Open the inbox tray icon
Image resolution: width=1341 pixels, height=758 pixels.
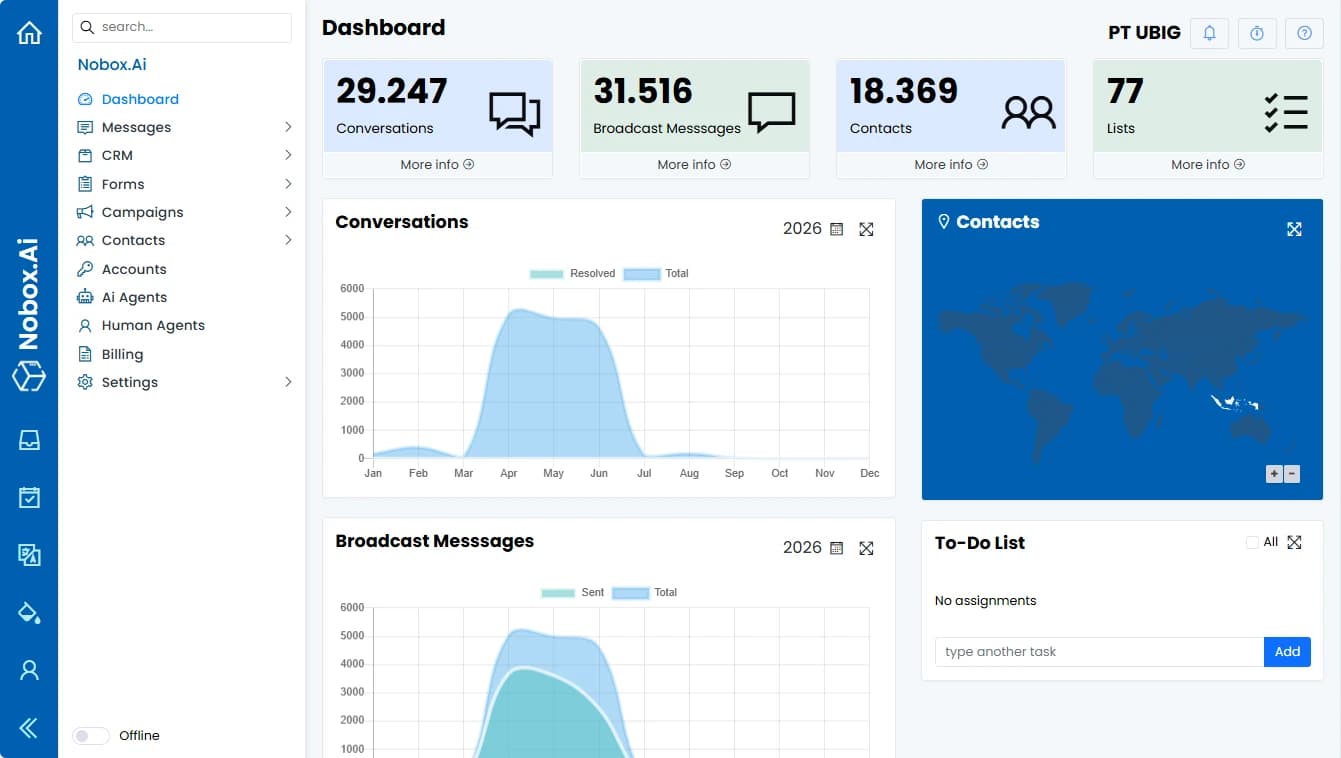(x=29, y=440)
